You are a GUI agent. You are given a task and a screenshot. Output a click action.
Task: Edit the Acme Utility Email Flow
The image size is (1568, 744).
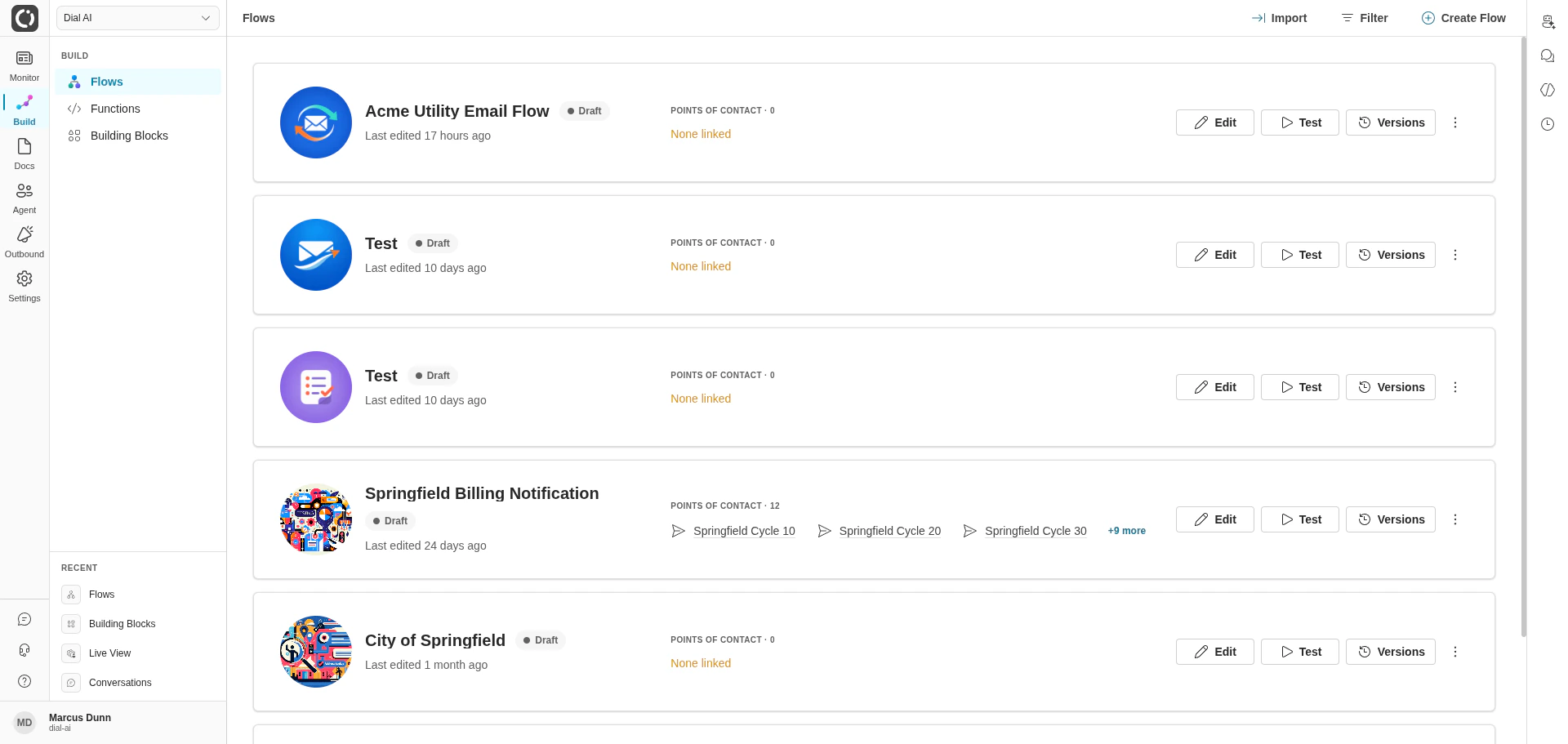pos(1215,123)
